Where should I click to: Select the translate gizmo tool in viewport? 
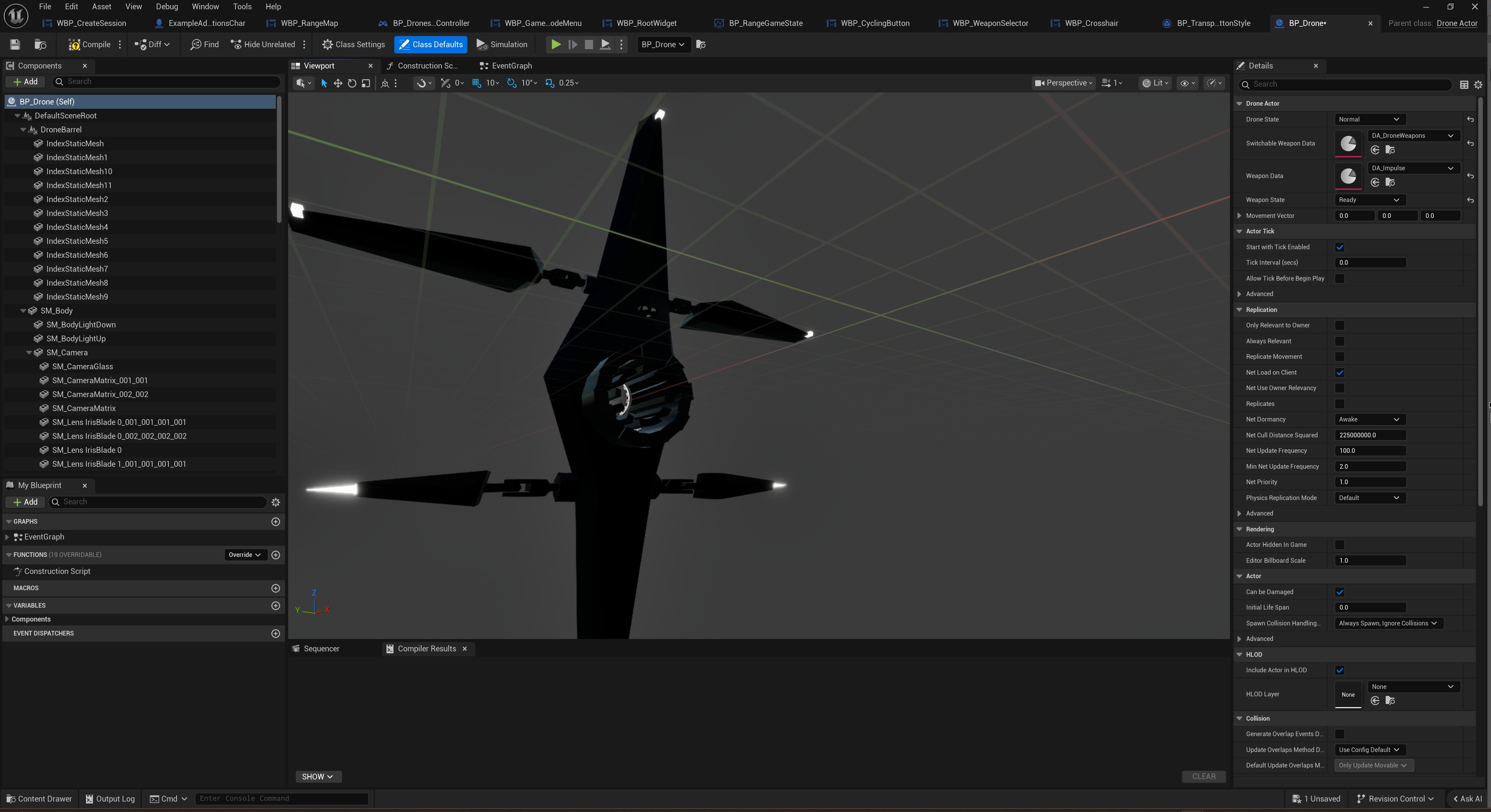click(x=338, y=83)
